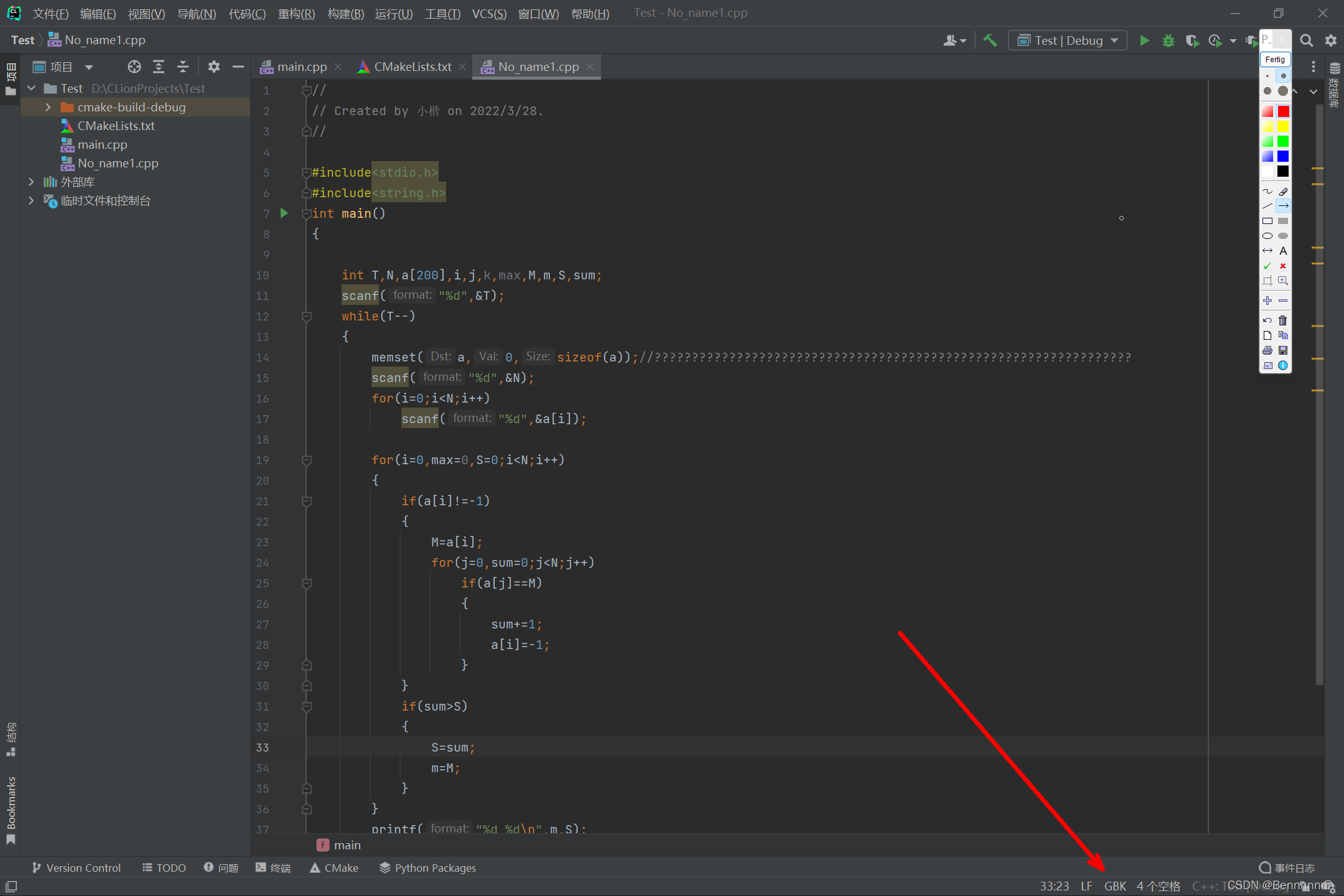Click the project panel gear settings icon
The height and width of the screenshot is (896, 1344).
click(213, 67)
